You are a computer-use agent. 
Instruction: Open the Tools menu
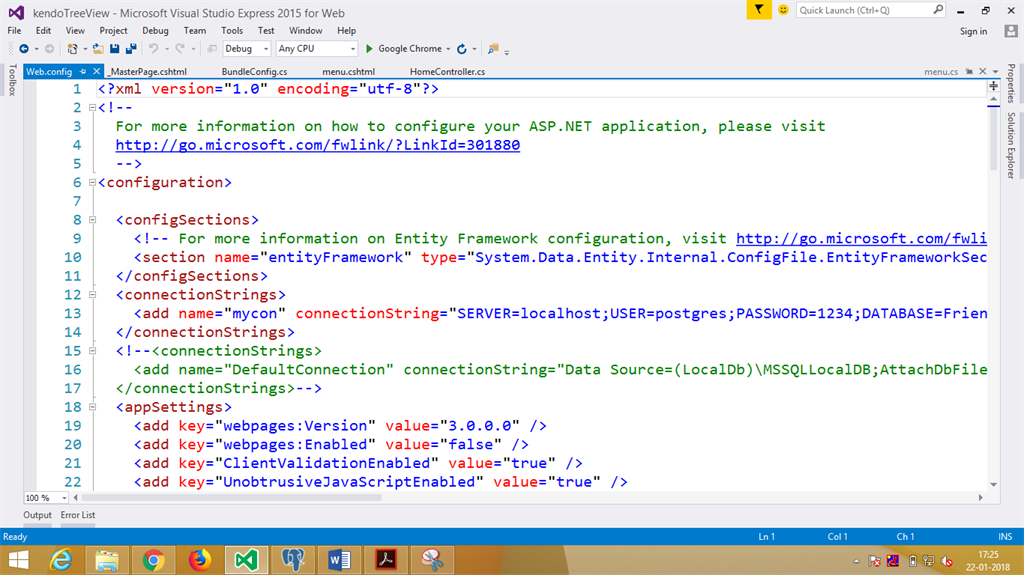[232, 31]
